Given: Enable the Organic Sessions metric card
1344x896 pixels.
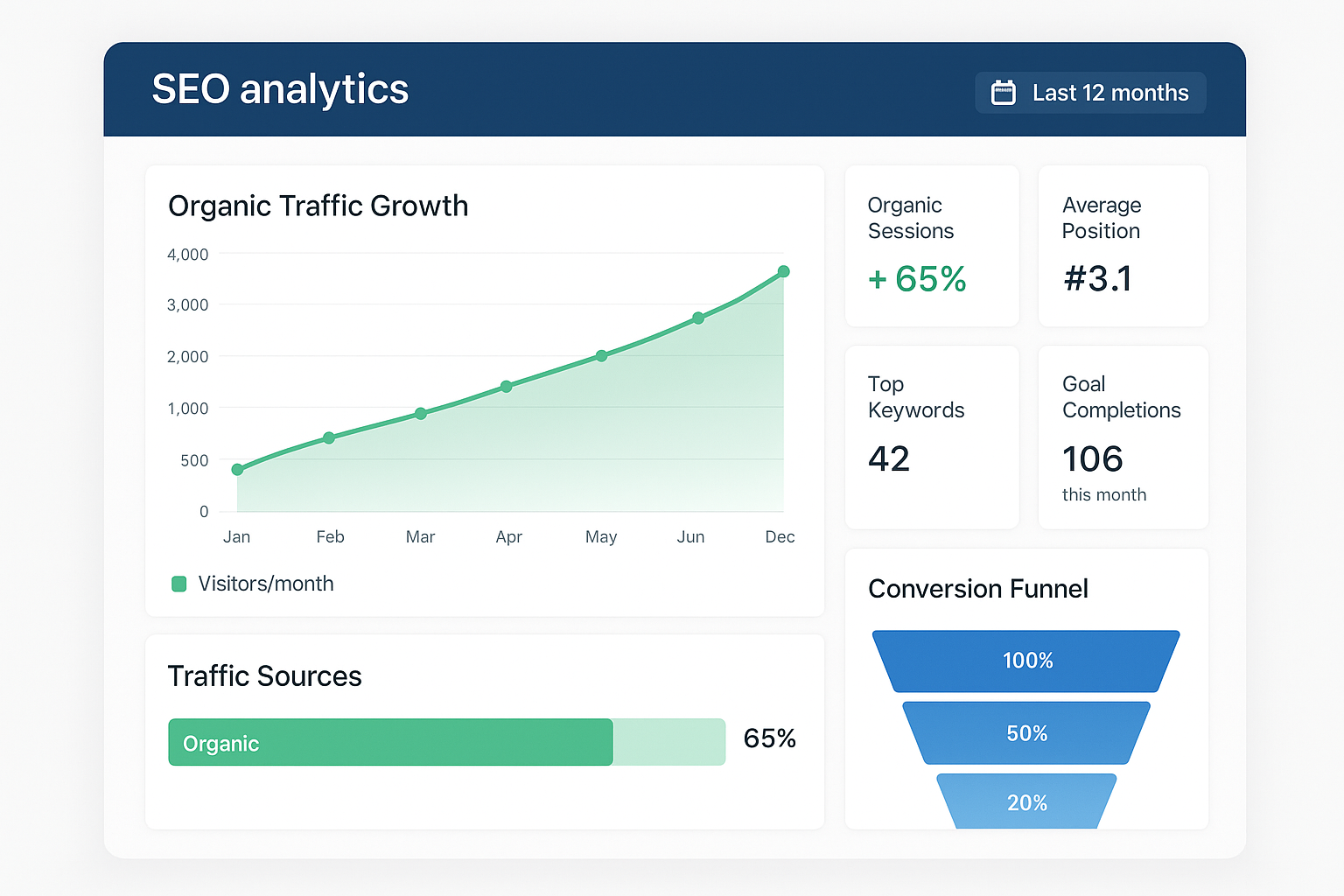Looking at the screenshot, I should click(931, 246).
